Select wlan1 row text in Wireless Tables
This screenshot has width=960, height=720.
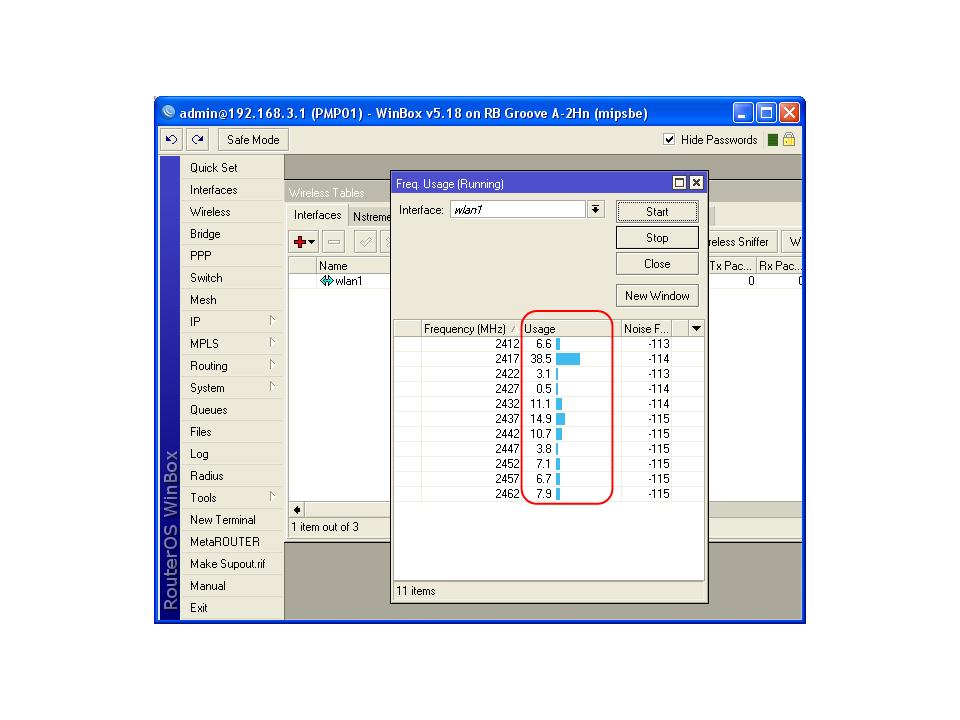[348, 281]
